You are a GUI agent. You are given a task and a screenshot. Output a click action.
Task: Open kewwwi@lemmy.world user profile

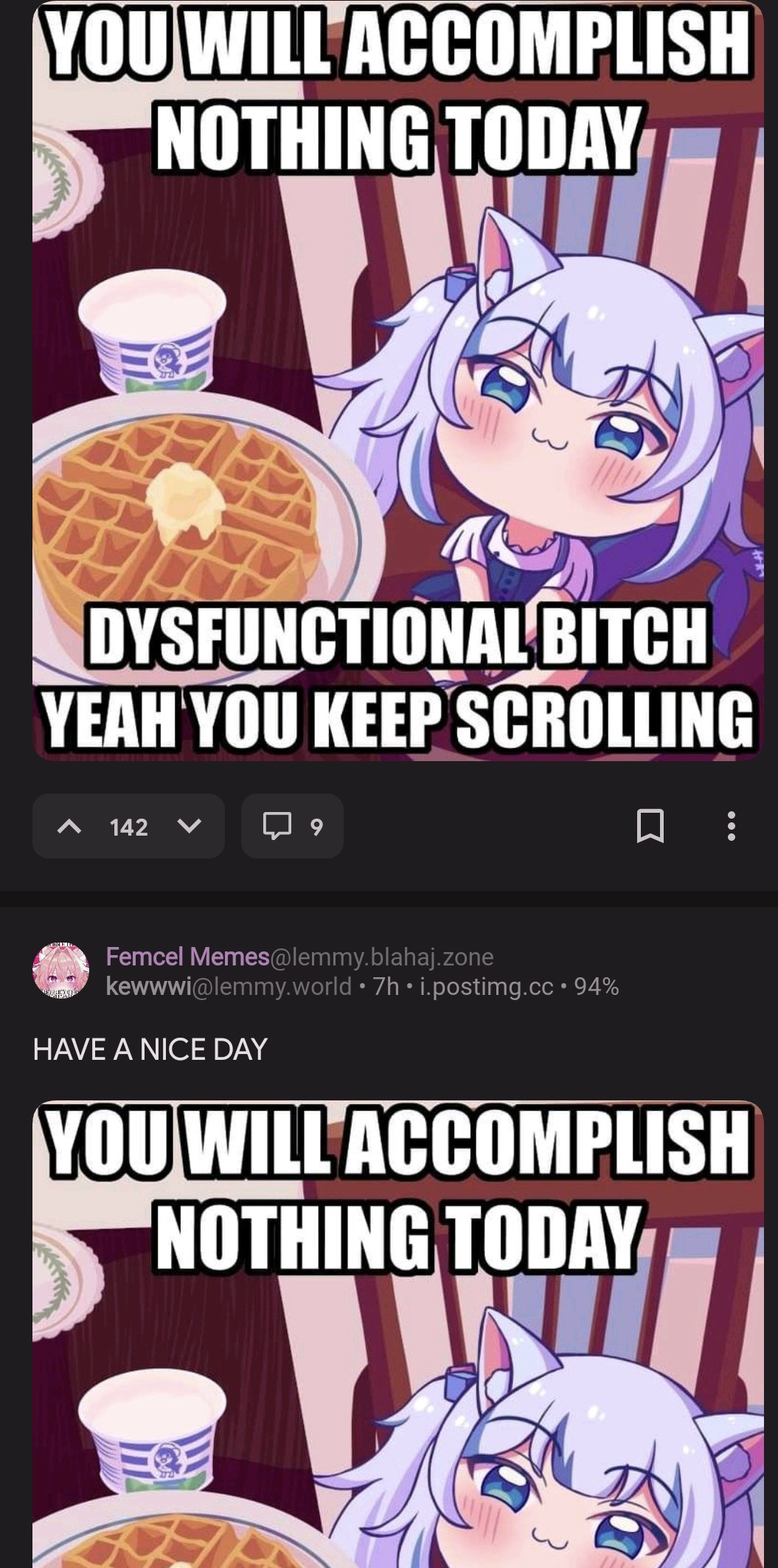(229, 986)
